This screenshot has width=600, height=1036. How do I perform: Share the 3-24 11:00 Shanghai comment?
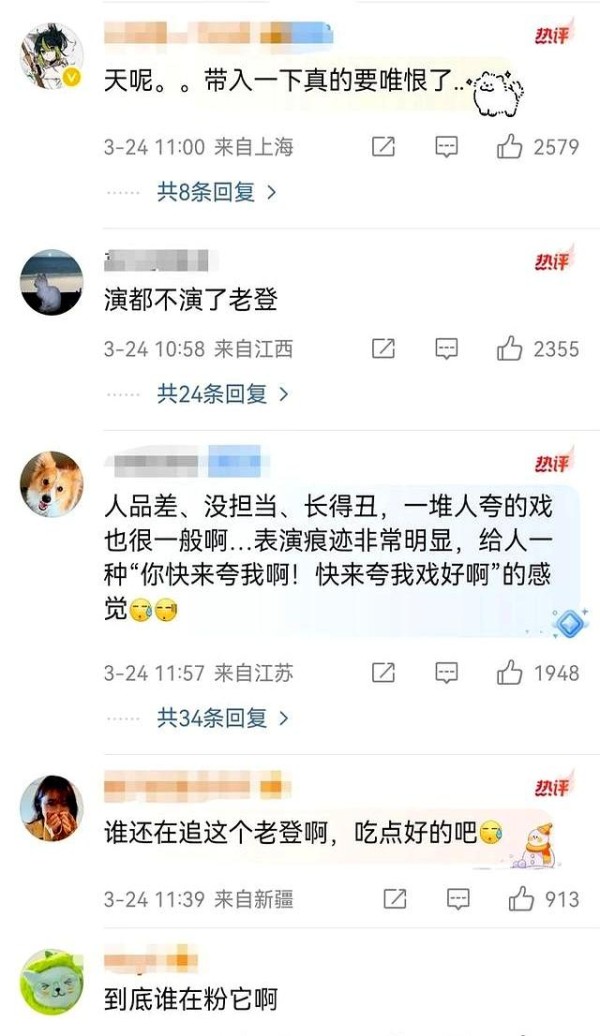tap(383, 147)
